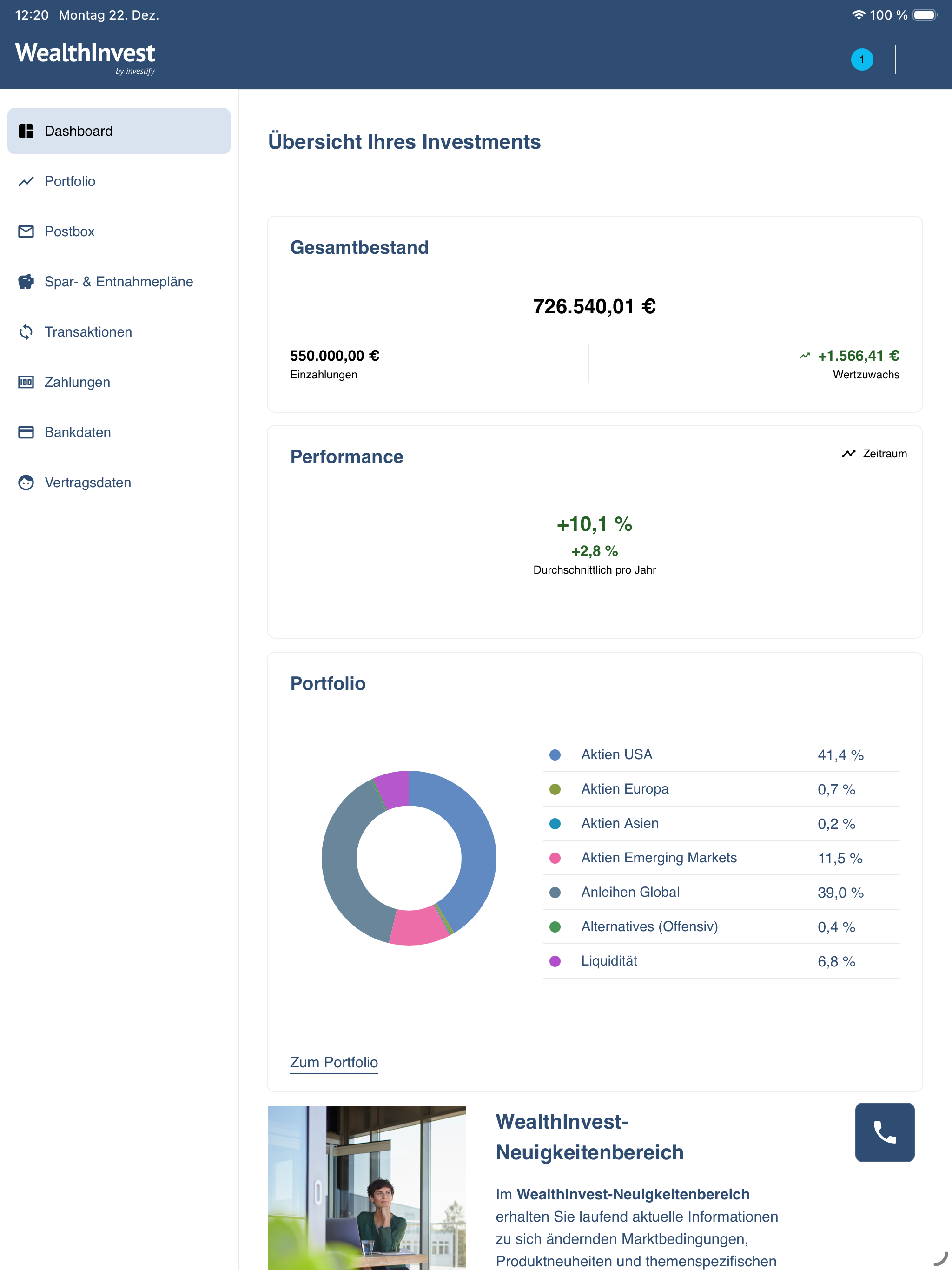Select the Aktien Emerging Markets color dot
Image resolution: width=952 pixels, height=1270 pixels.
click(555, 858)
